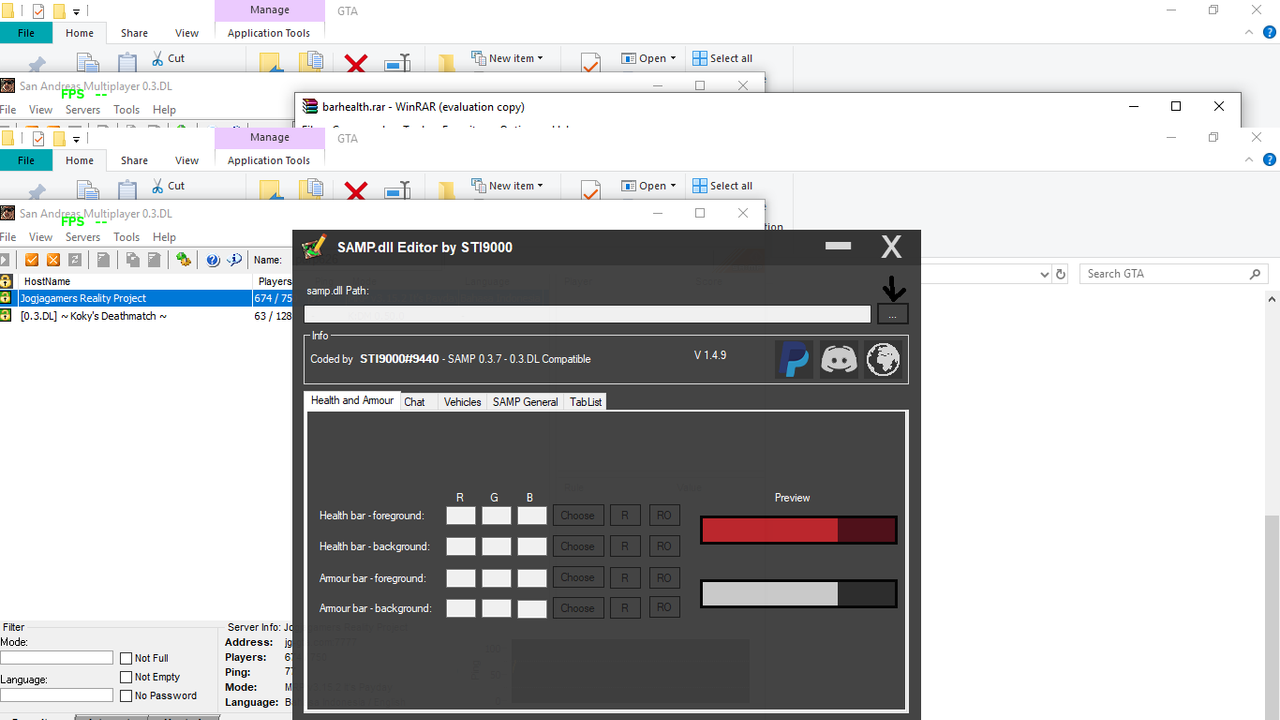
Task: Enable the Not Empty filter checkbox
Action: point(126,677)
